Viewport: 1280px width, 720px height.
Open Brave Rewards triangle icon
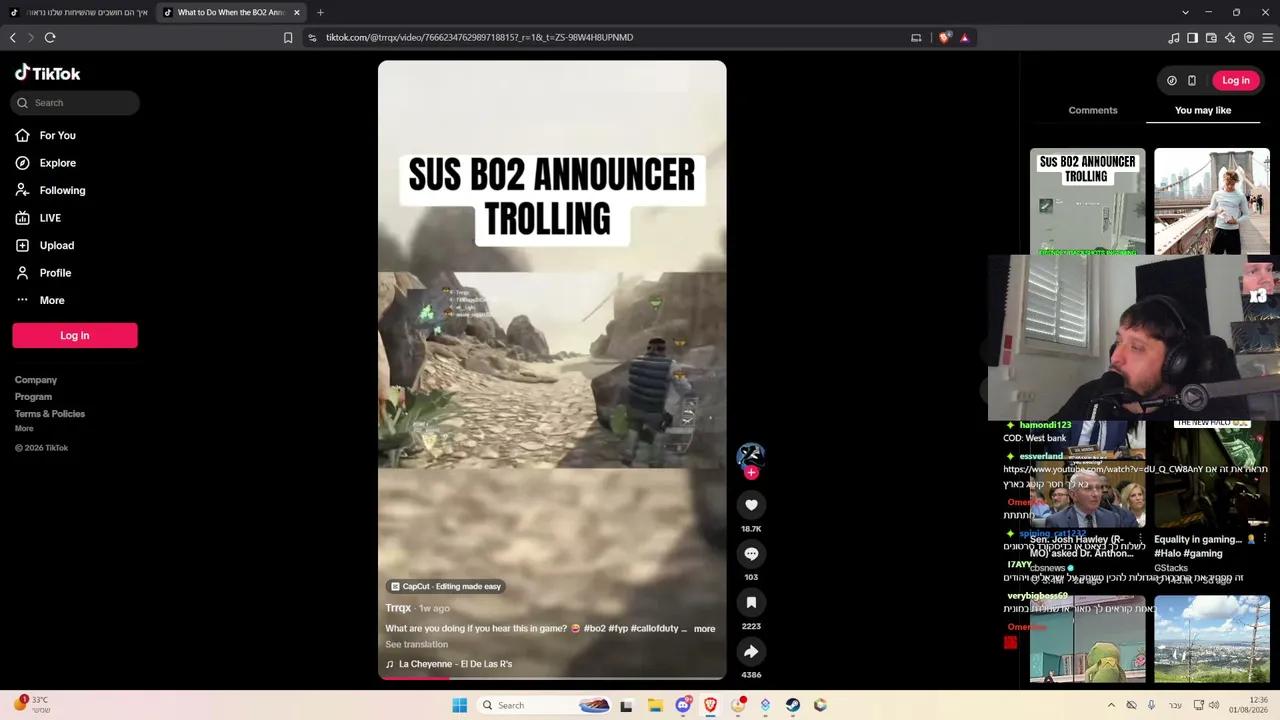coord(964,38)
